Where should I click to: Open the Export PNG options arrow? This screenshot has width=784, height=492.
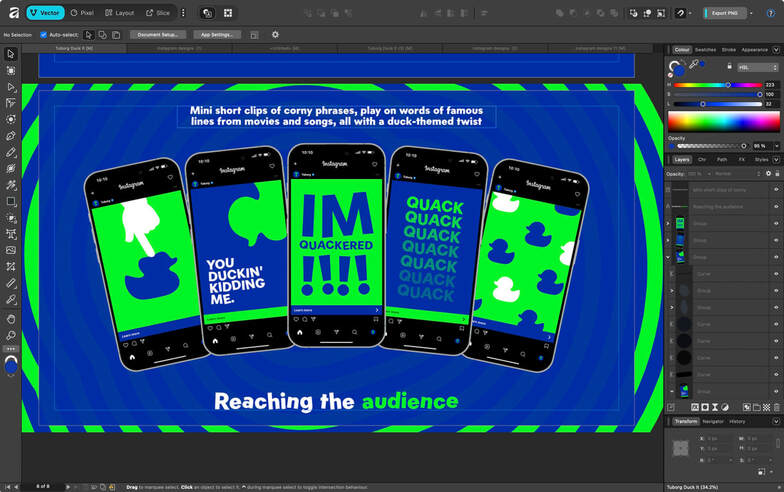click(x=753, y=13)
